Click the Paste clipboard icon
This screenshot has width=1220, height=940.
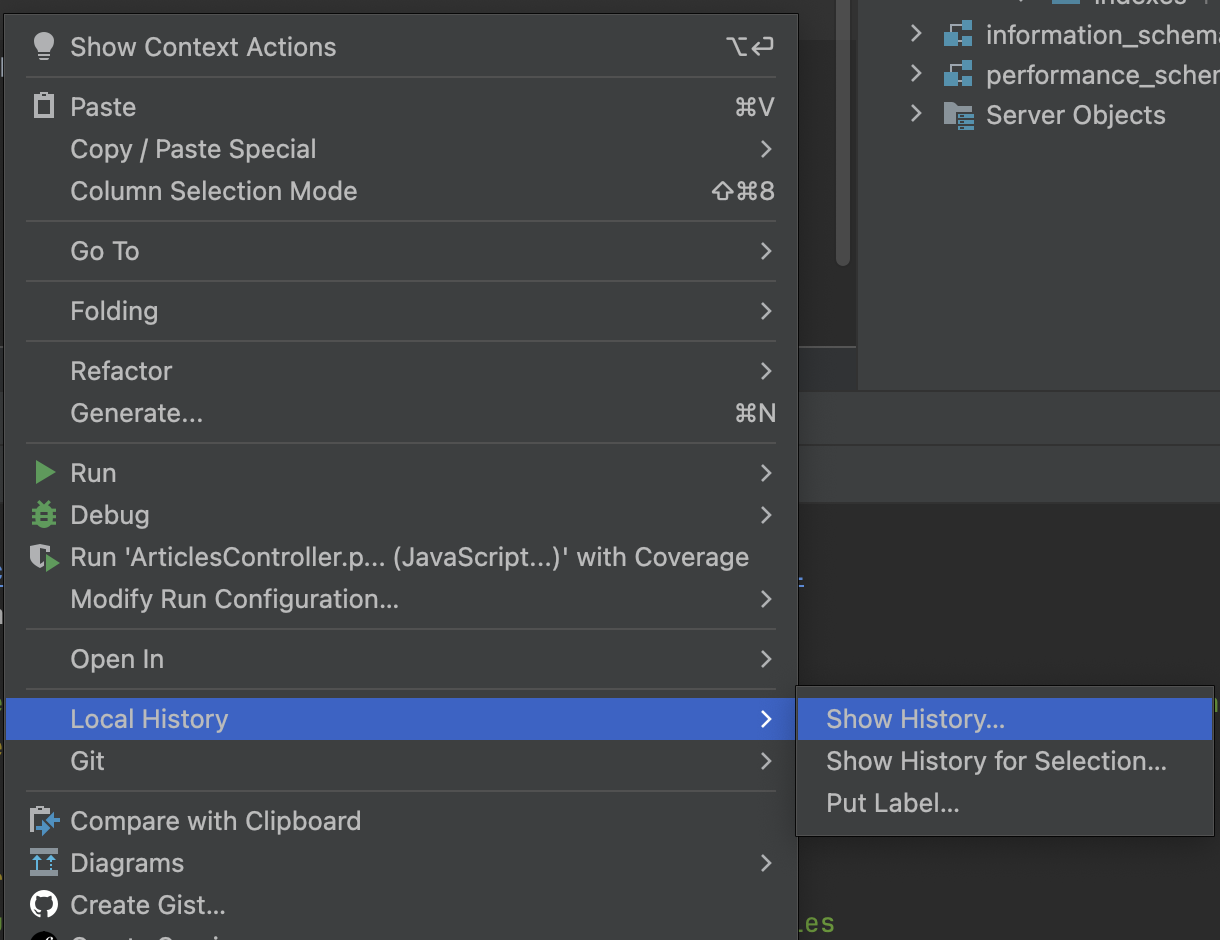44,106
